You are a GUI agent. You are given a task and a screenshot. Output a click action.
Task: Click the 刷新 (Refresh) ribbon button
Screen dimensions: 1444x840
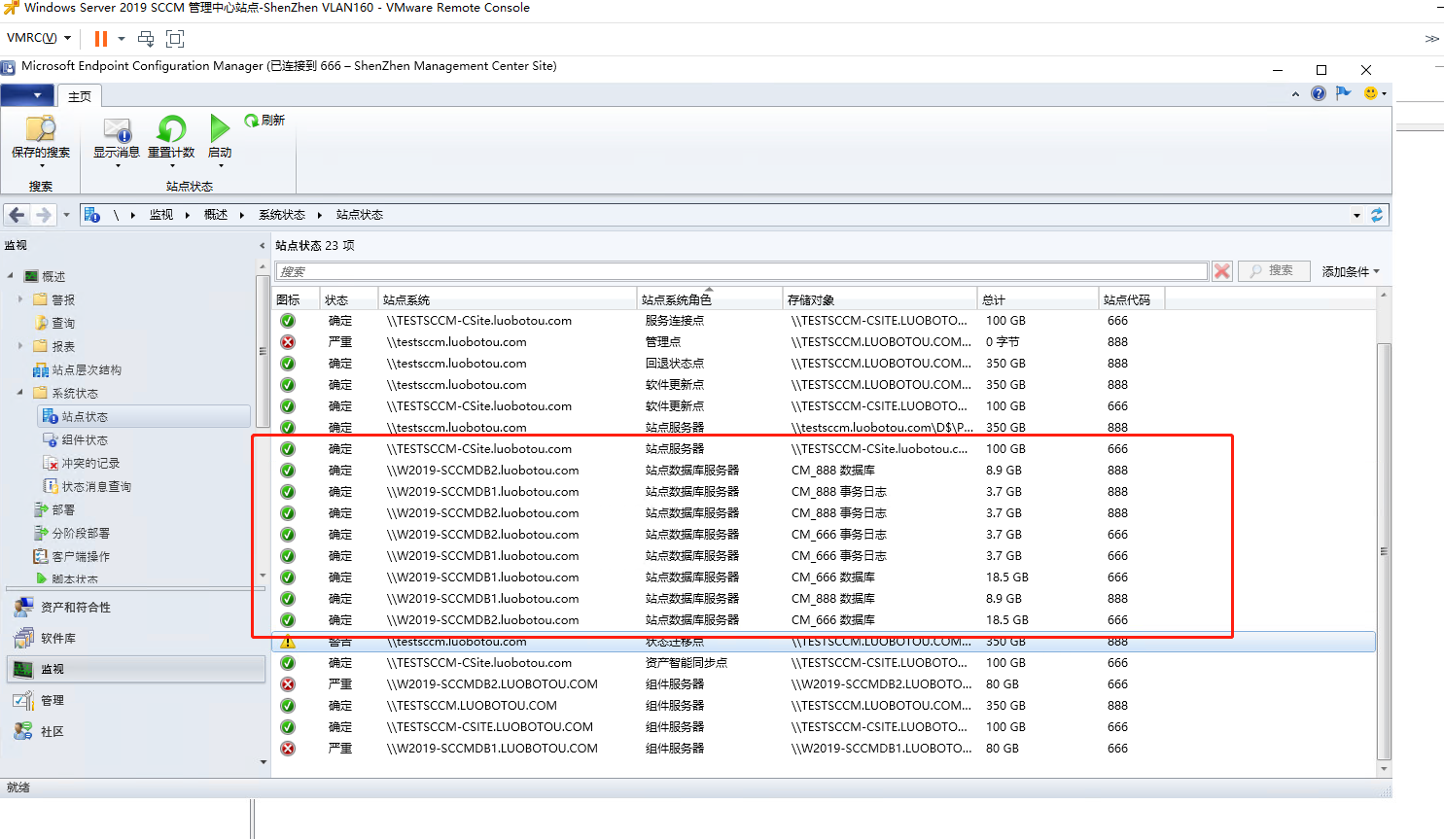tap(264, 121)
